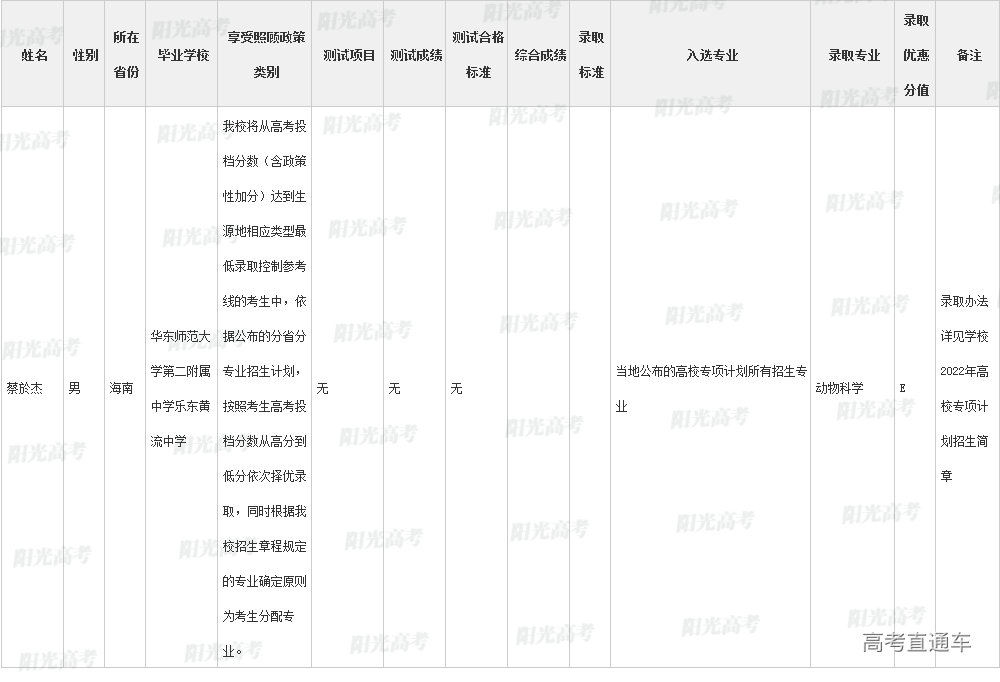This screenshot has width=1000, height=682.
Task: Click the 所在省份 column header
Action: tap(126, 55)
